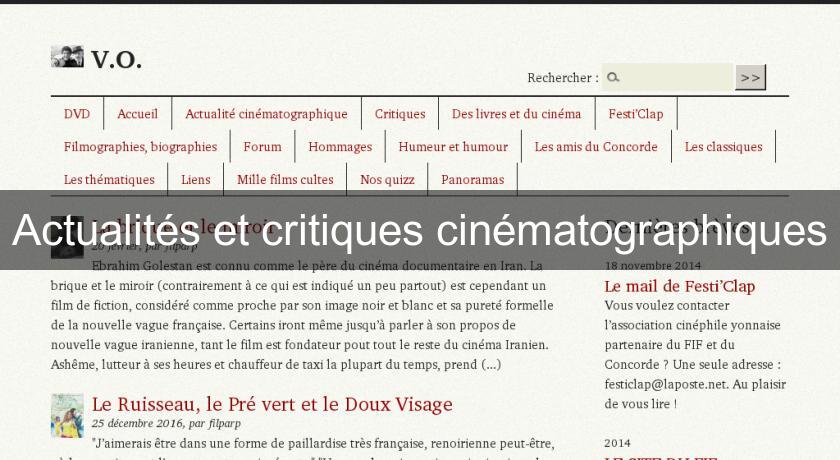840x460 pixels.
Task: Open Le mail de Festi'Clap link
Action: (680, 286)
